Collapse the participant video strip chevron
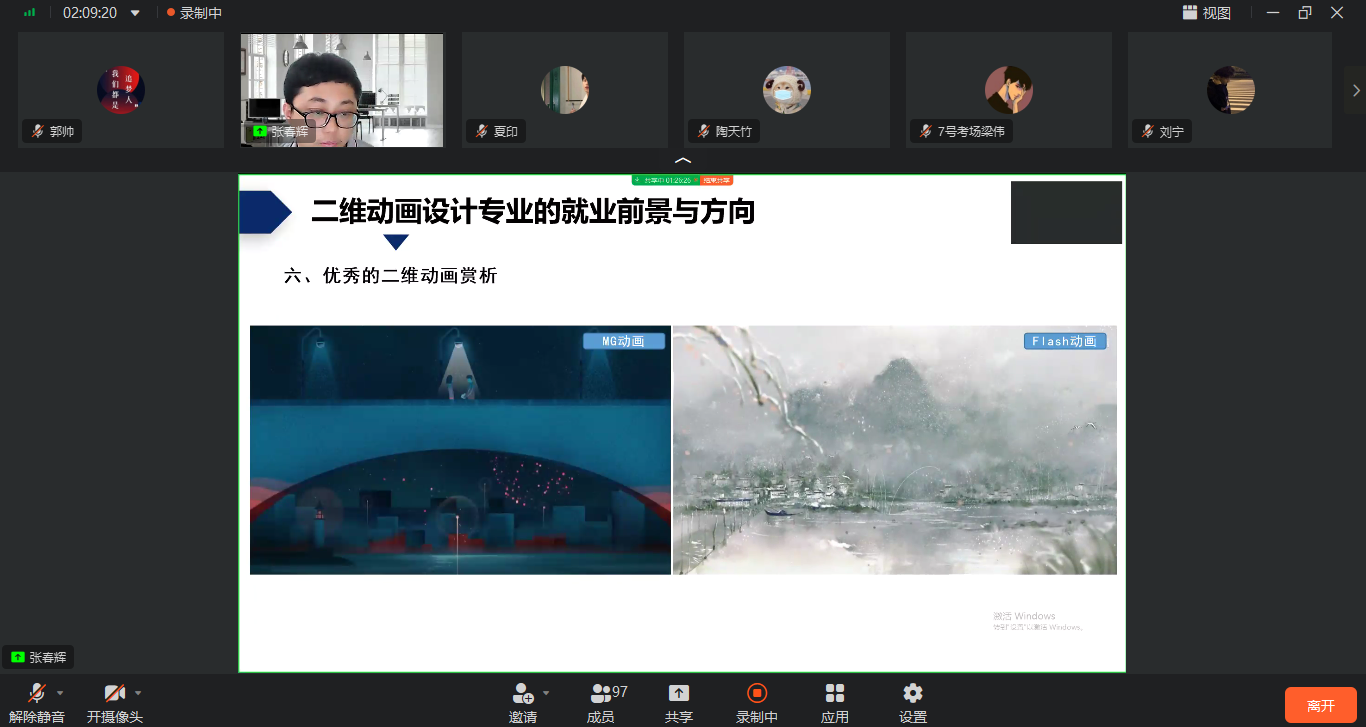1366x727 pixels. pyautogui.click(x=683, y=160)
